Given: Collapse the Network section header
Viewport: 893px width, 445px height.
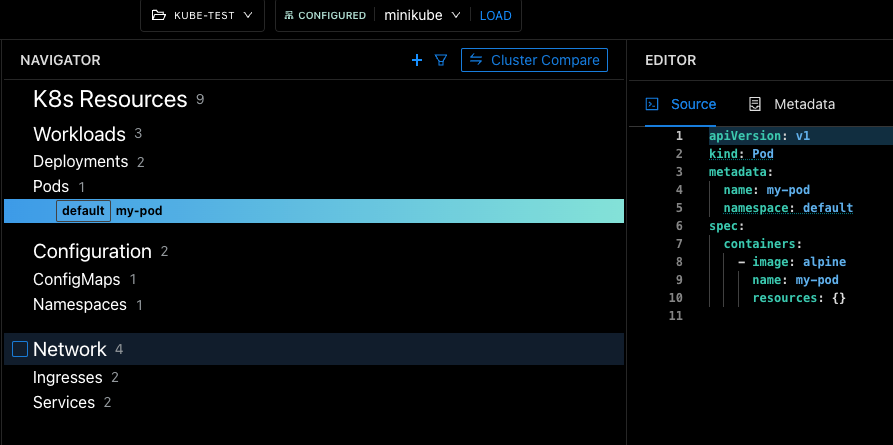Looking at the screenshot, I should pos(69,349).
